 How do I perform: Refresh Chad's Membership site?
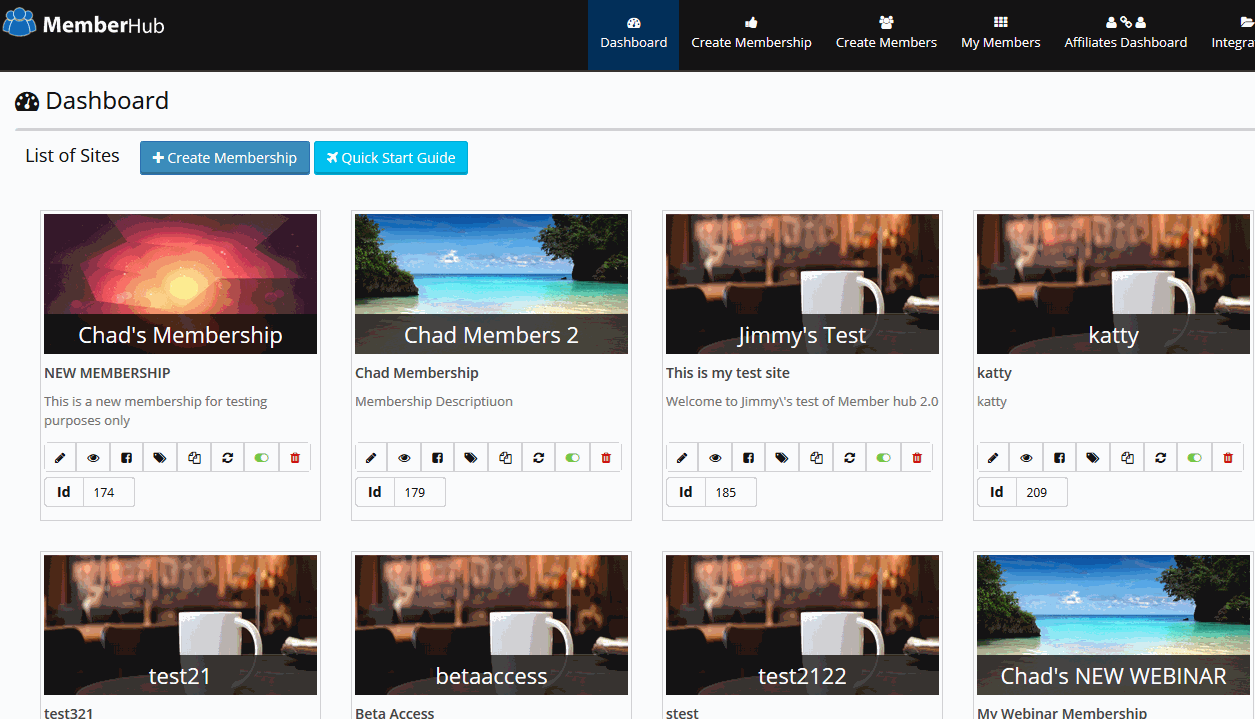pos(228,457)
